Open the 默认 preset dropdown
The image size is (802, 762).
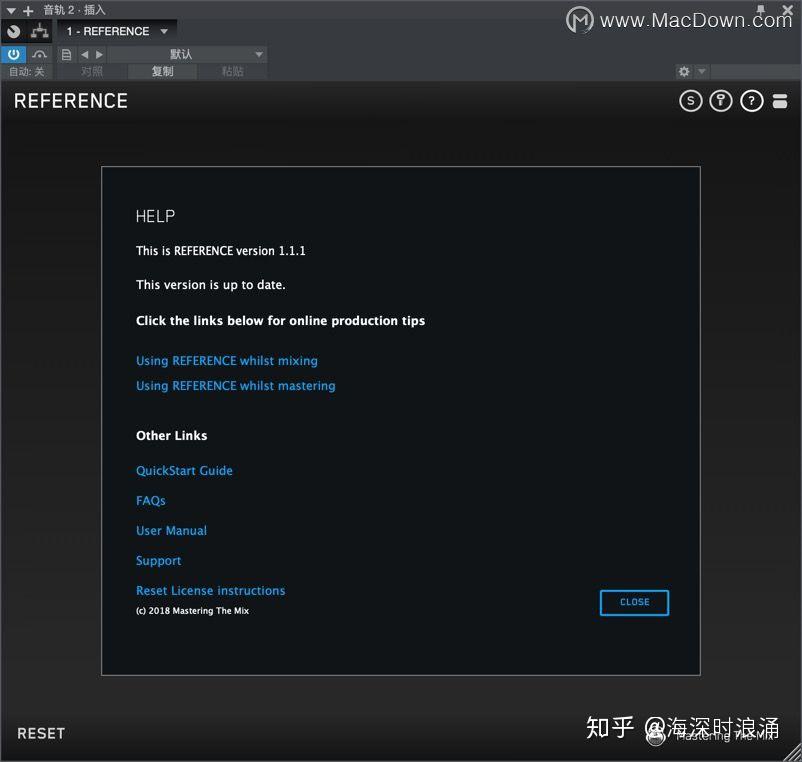187,54
